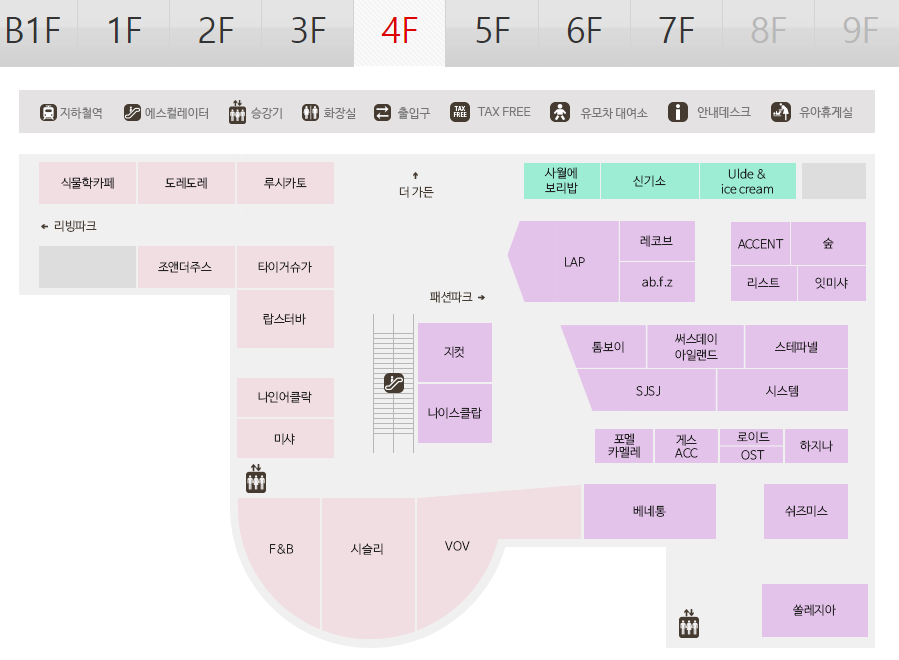This screenshot has height=660, width=899.
Task: Click the escalator legend icon
Action: pos(132,112)
